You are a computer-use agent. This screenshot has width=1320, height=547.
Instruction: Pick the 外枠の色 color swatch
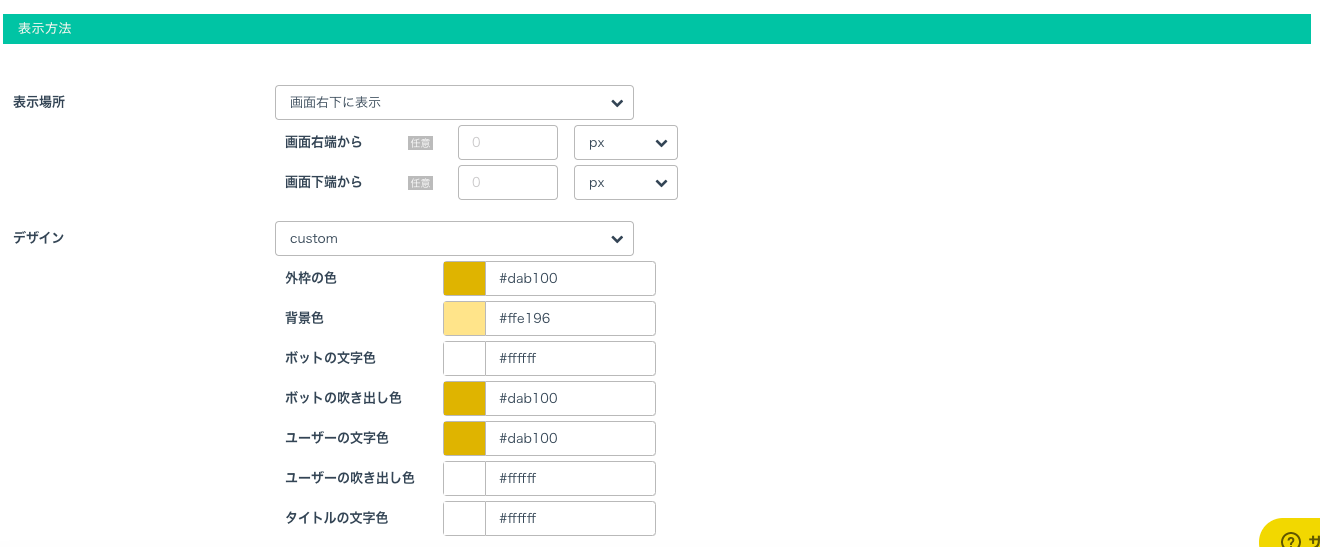464,278
